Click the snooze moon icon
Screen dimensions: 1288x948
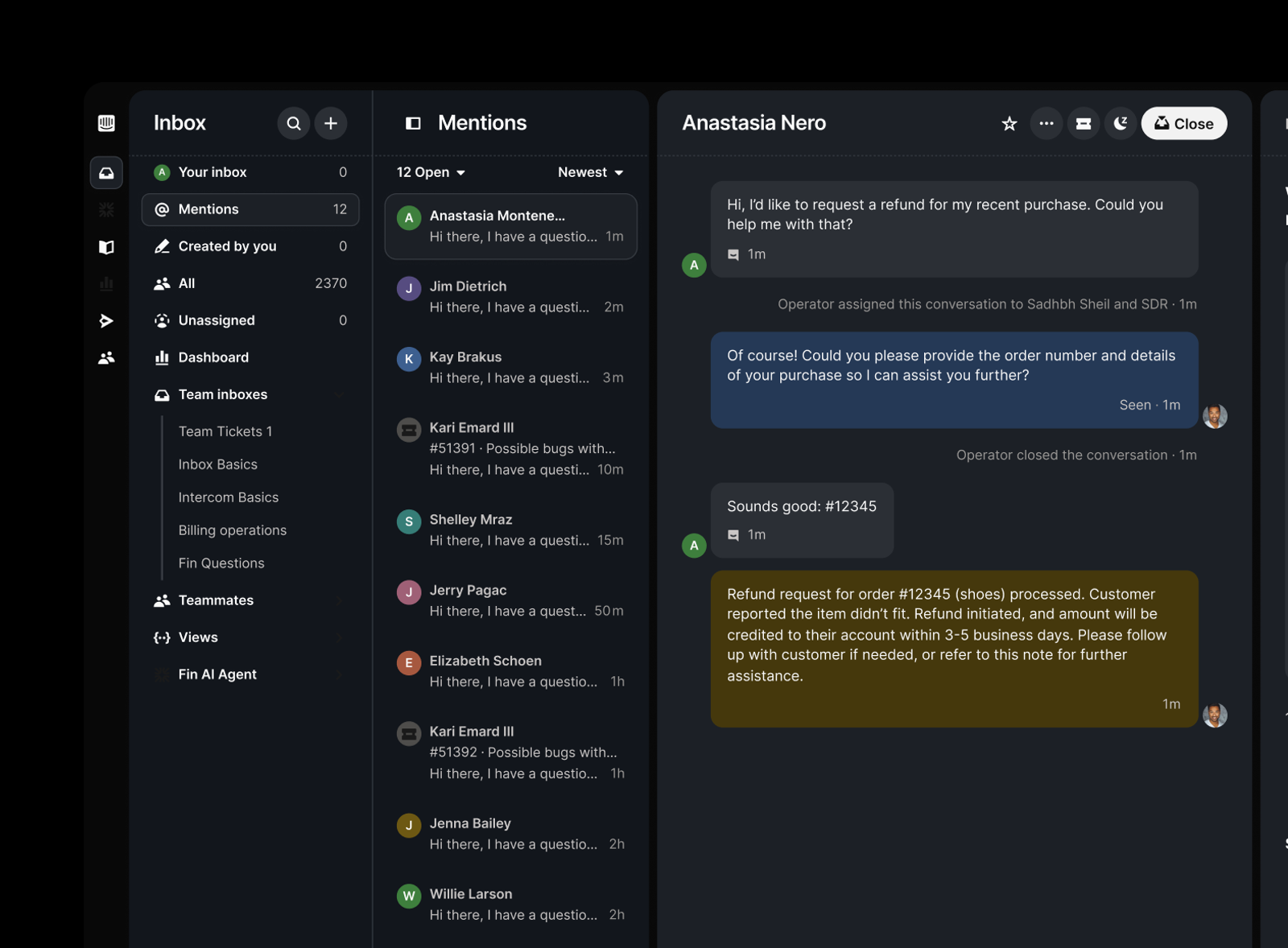coord(1121,123)
